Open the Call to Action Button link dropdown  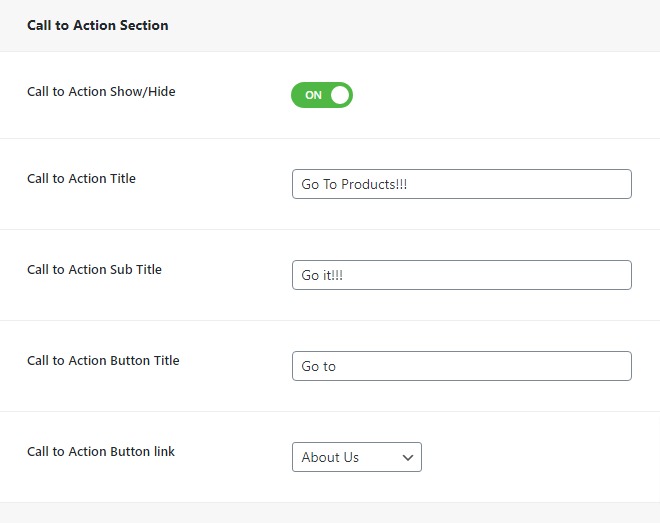(357, 457)
